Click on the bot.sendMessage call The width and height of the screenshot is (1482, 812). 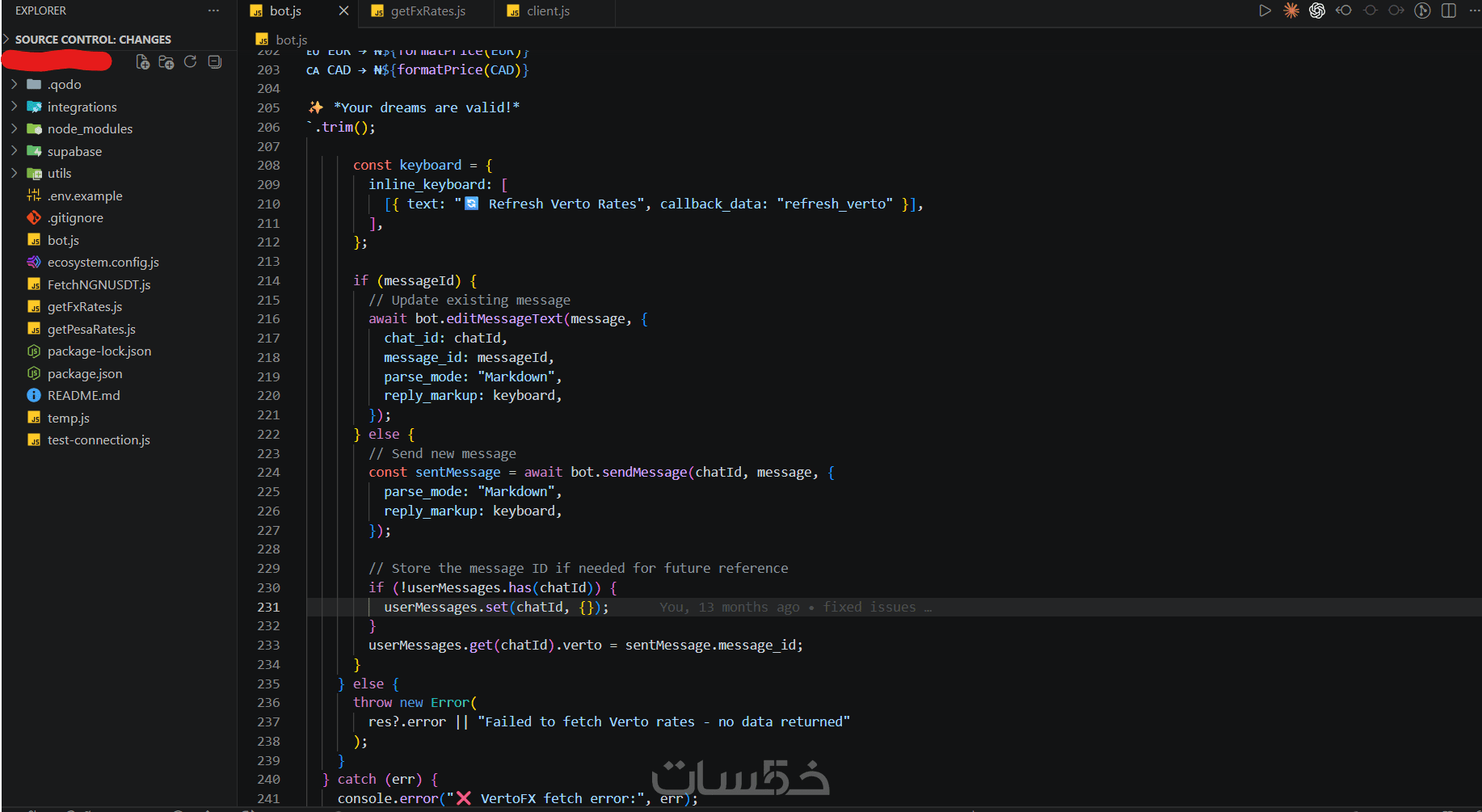(x=629, y=472)
